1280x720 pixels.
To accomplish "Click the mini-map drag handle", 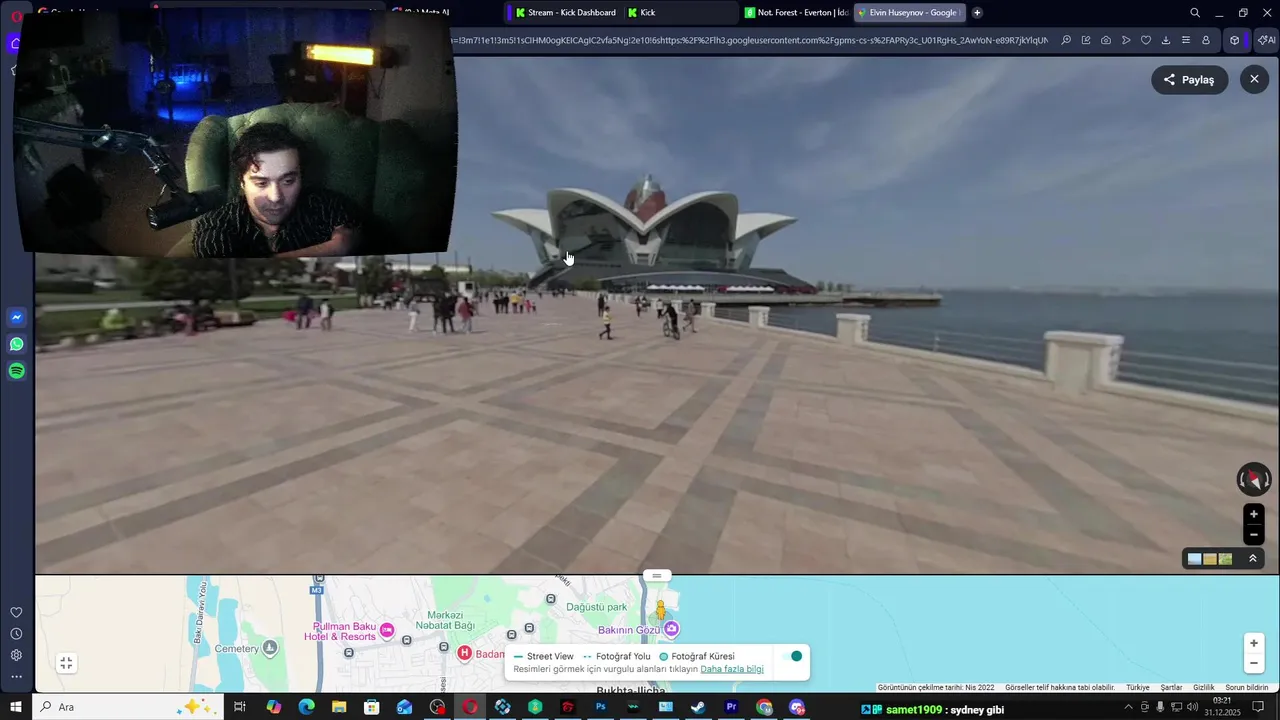I will point(657,575).
